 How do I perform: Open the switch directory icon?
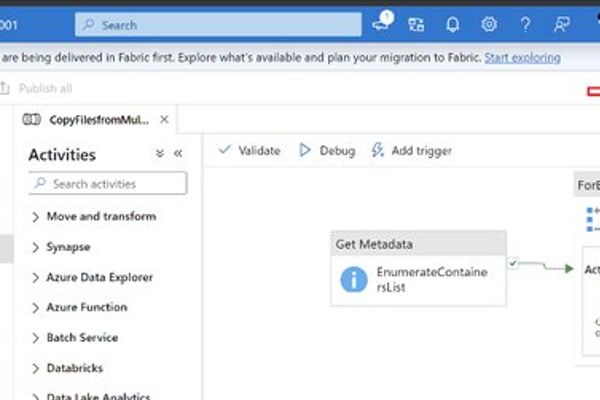point(416,25)
